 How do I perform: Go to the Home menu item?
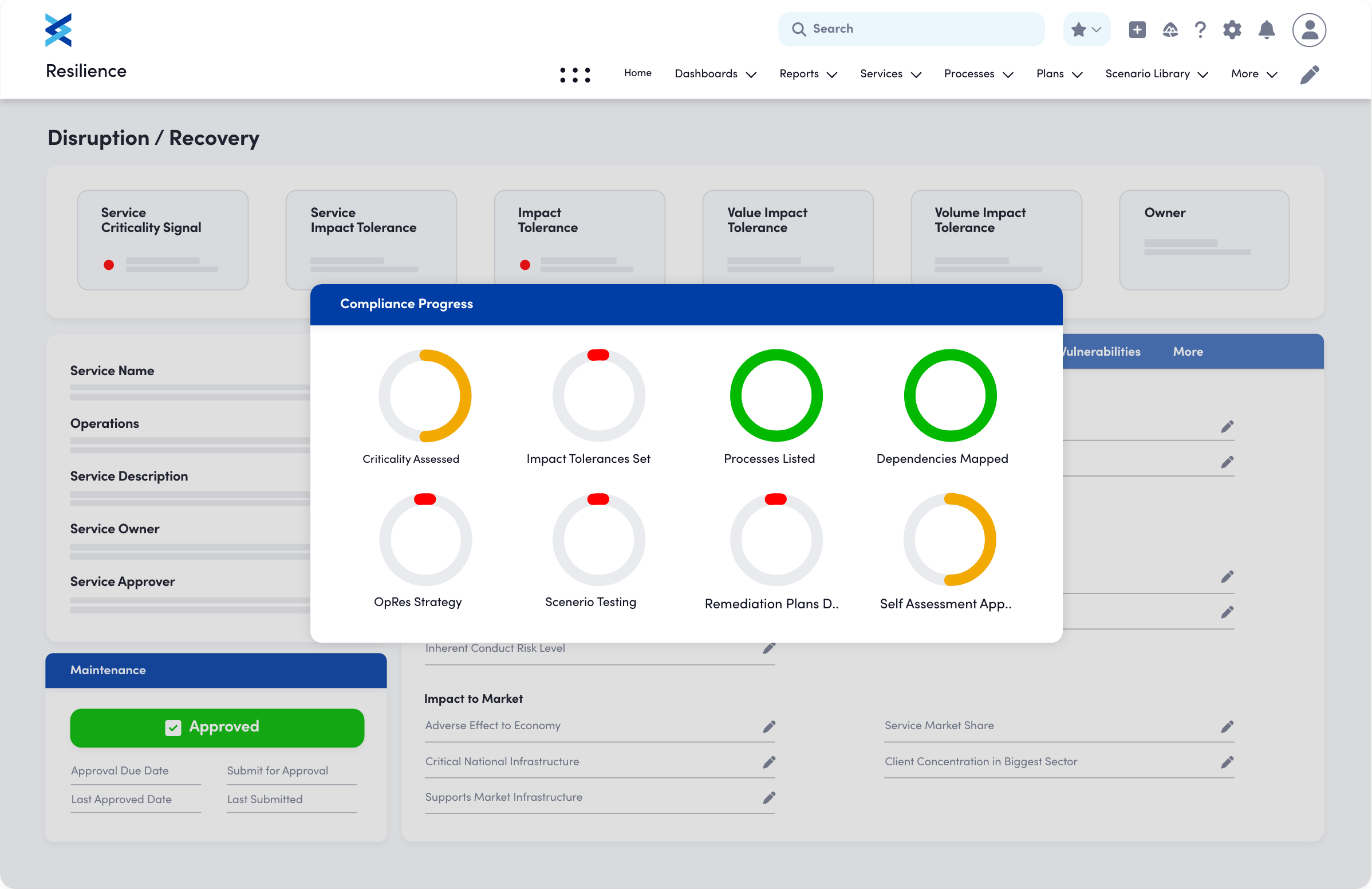pos(637,73)
